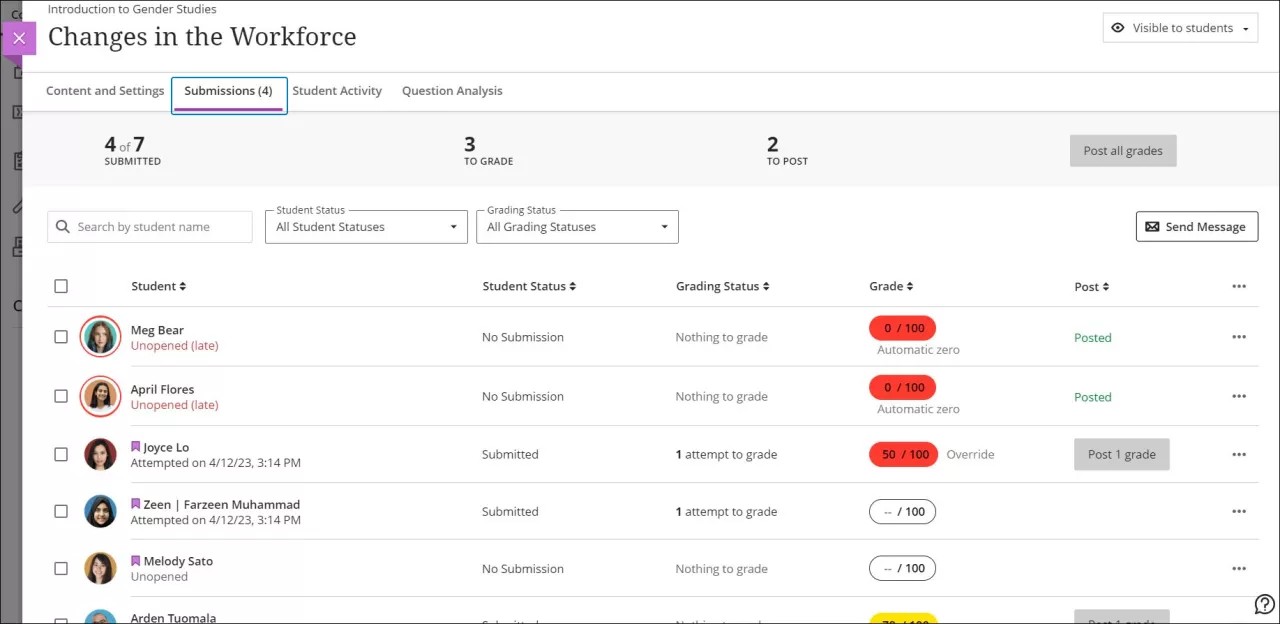Click the accommodation flag beside Joyce Lo
Screen dimensions: 1280x624
tap(136, 447)
